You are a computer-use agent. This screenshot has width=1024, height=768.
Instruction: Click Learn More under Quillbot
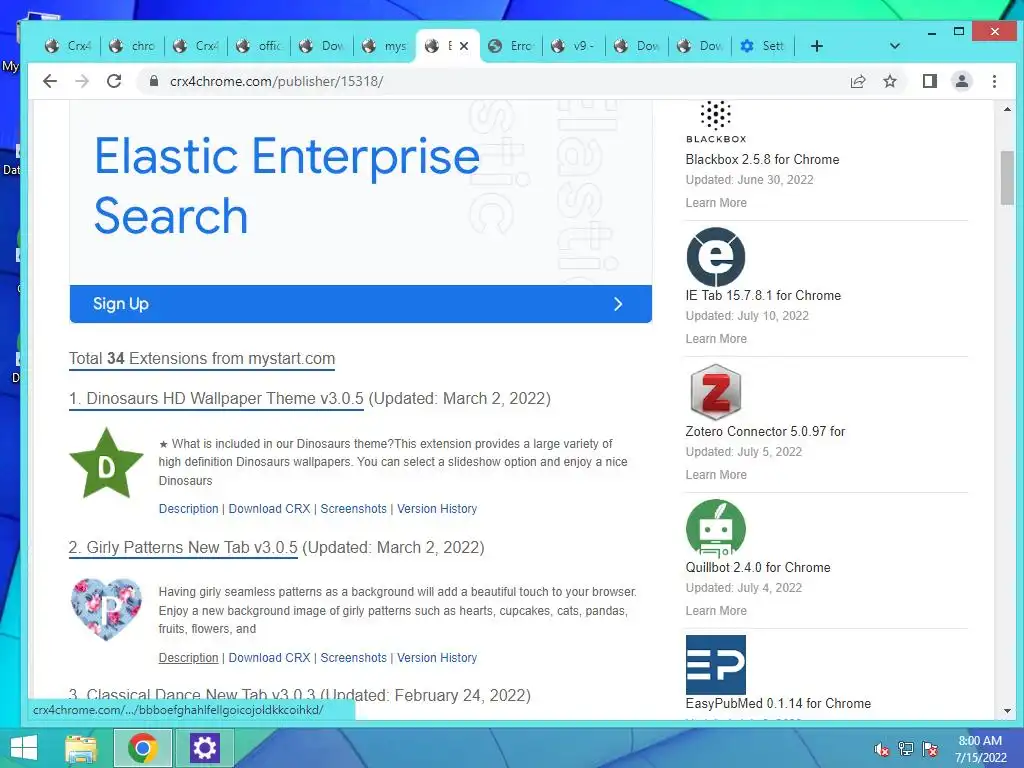pos(716,610)
